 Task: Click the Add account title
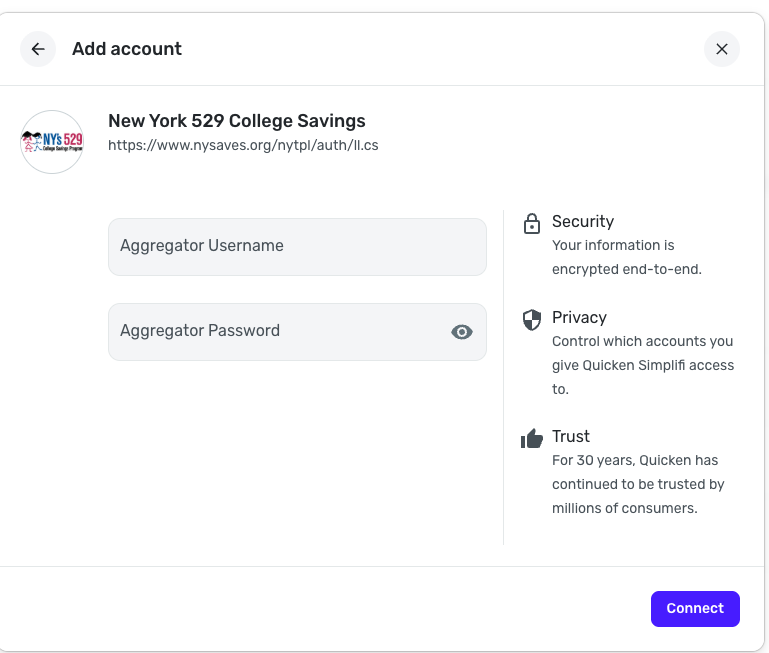click(x=127, y=49)
